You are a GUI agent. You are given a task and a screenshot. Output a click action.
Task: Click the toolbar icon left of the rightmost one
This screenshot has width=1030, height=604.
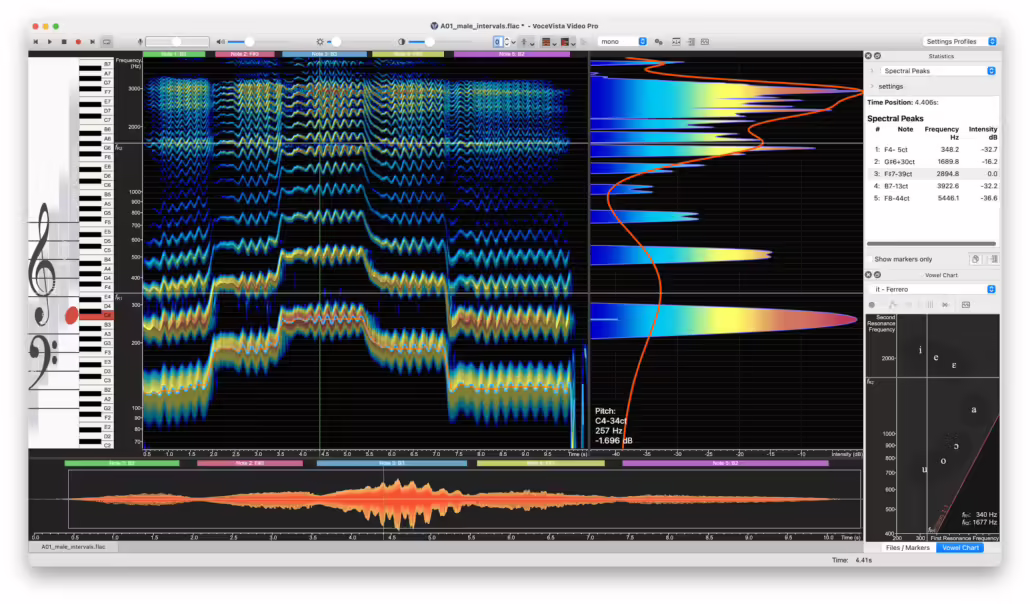[x=691, y=41]
